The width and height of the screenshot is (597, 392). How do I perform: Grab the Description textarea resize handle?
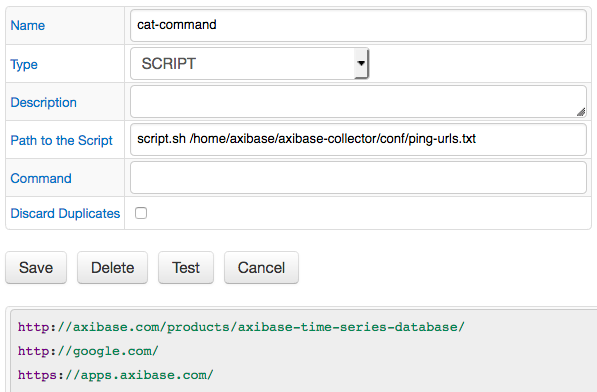581,112
